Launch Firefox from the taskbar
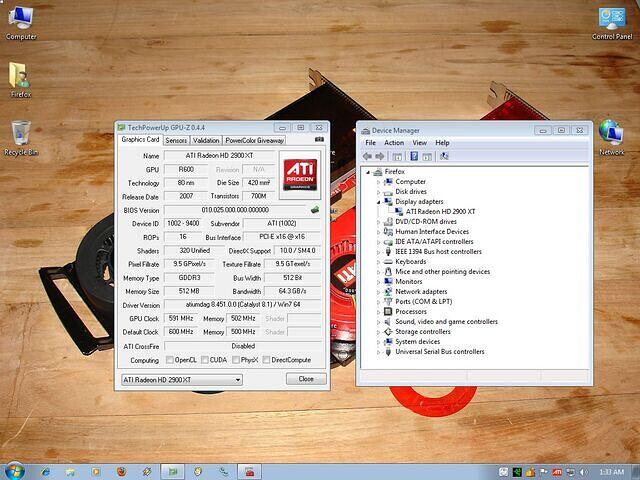640x480 pixels. [121, 472]
